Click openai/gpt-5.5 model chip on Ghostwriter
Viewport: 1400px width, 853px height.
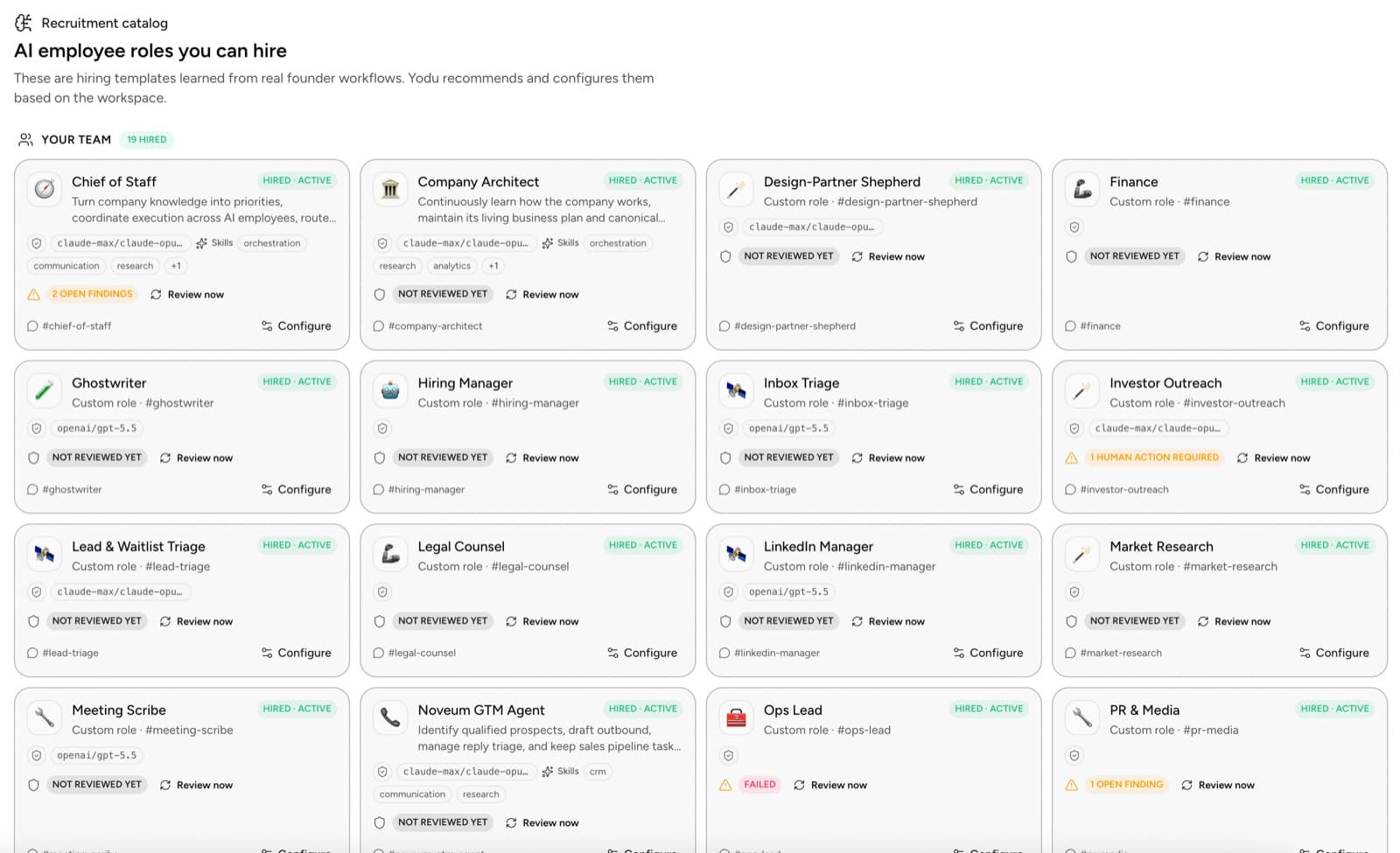pyautogui.click(x=96, y=429)
